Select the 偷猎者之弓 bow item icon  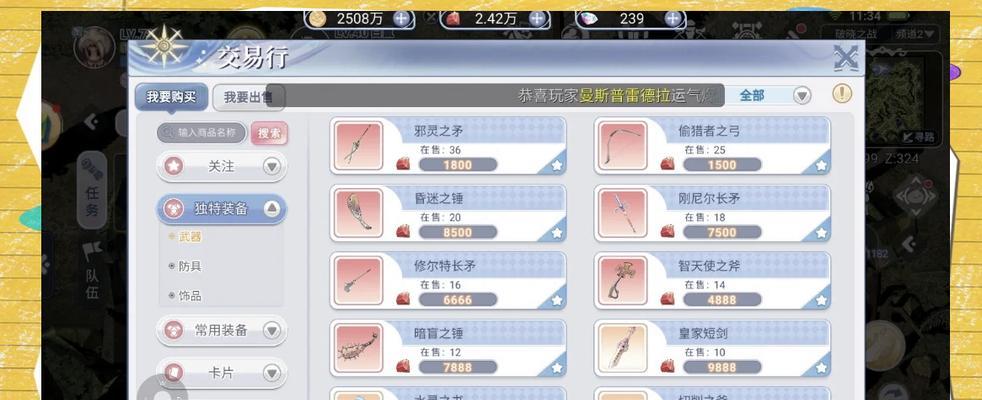click(622, 145)
